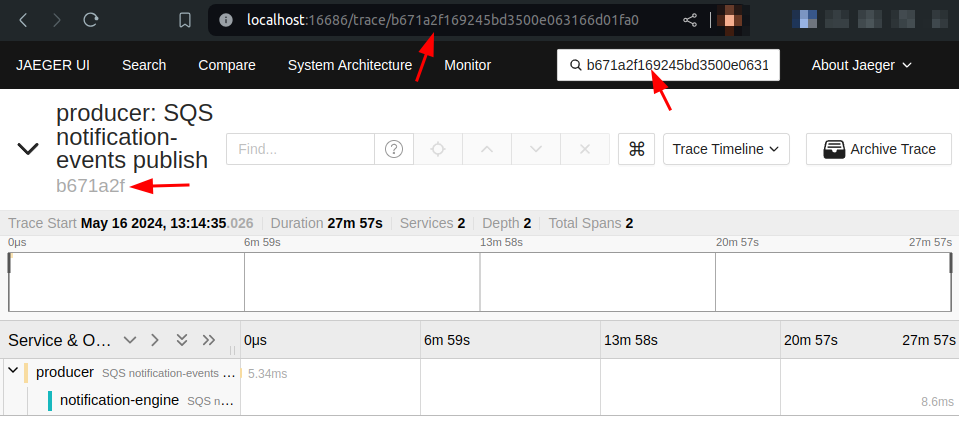Click the minimap at 13m 58s marker
This screenshot has height=428, width=959.
pyautogui.click(x=480, y=282)
